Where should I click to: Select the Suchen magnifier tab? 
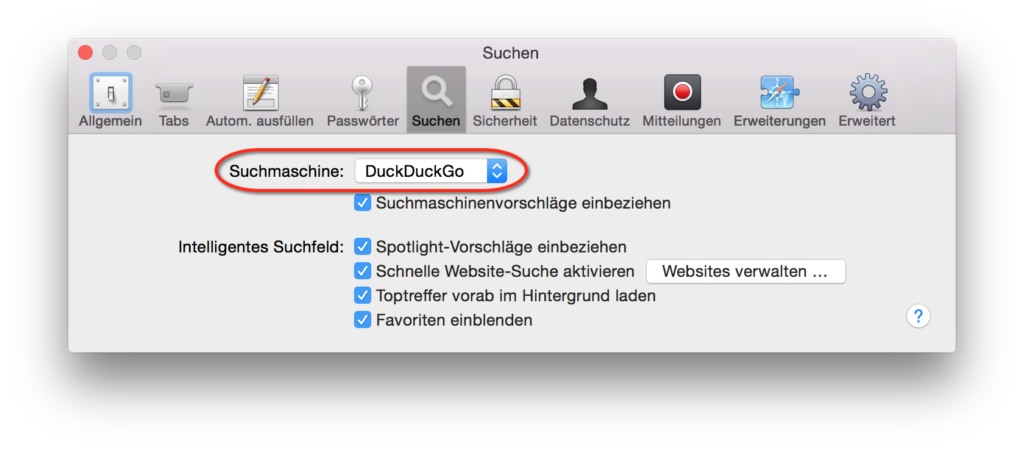[x=436, y=101]
